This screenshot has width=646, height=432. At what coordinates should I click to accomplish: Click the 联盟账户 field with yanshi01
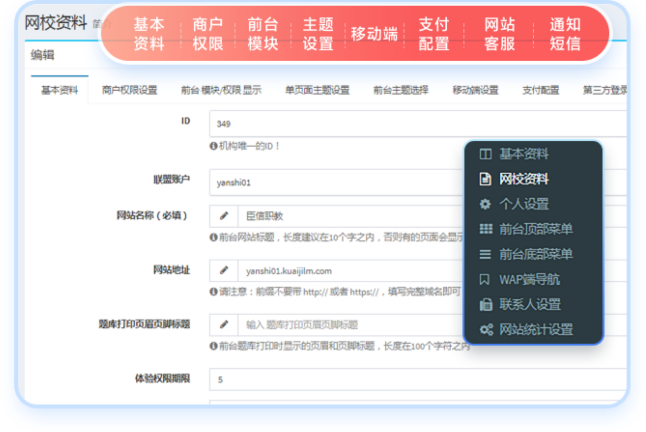pyautogui.click(x=336, y=182)
